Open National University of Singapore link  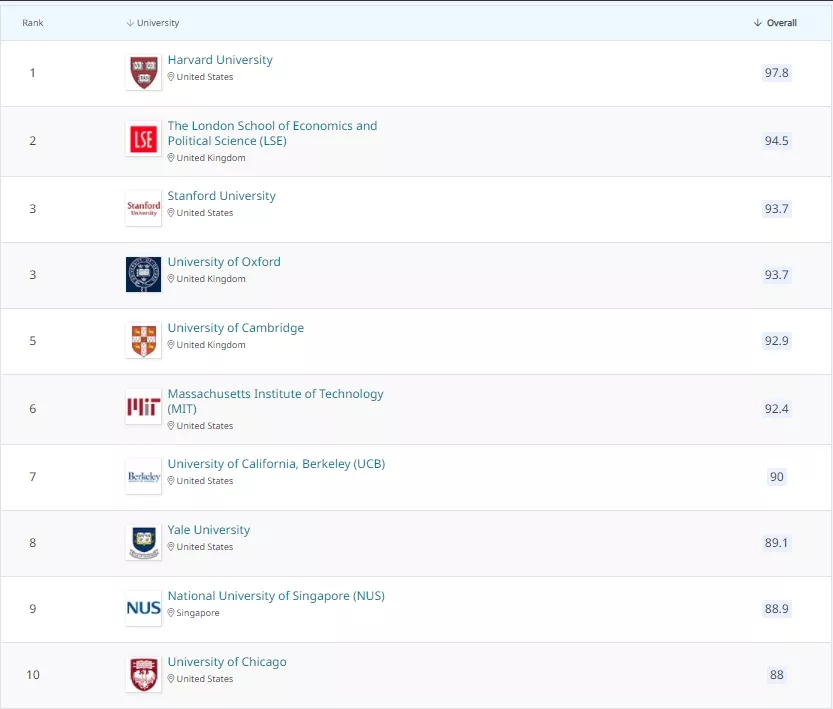276,596
